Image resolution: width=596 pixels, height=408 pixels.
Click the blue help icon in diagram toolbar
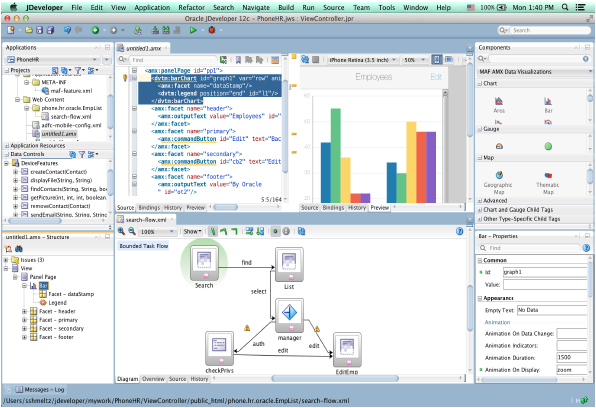click(x=459, y=231)
